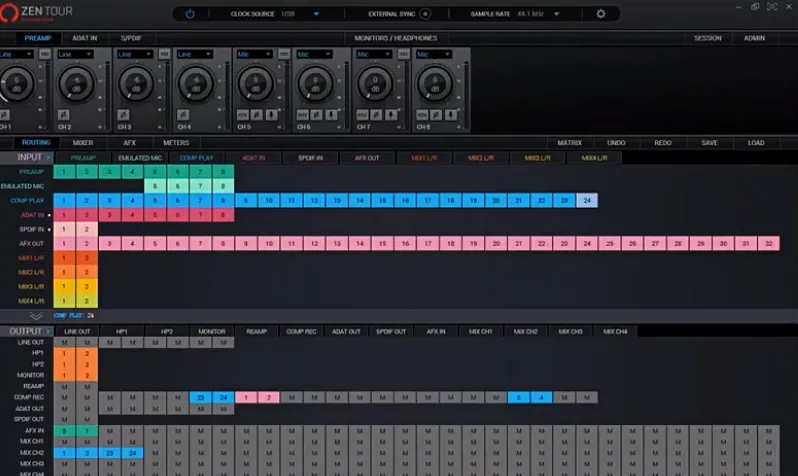Toggle mute cell for LINE OUT row, first column
The height and width of the screenshot is (476, 798).
pos(64,342)
